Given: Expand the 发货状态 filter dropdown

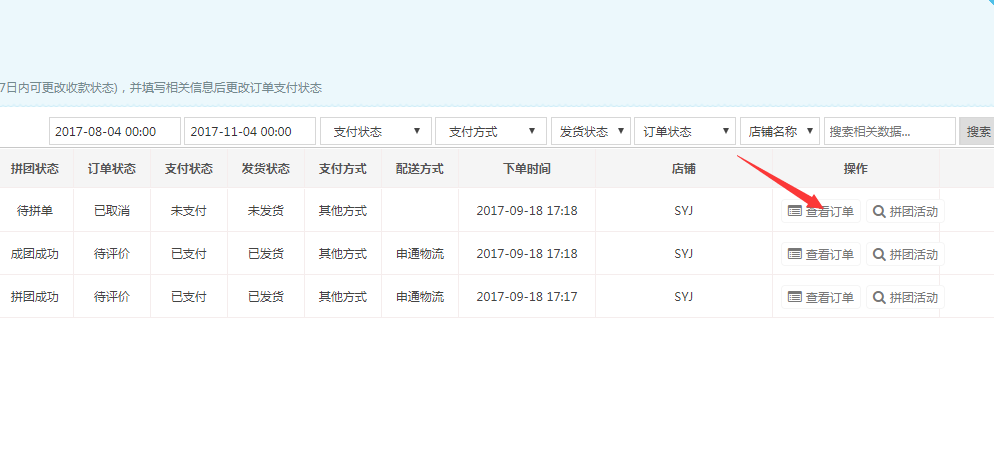Looking at the screenshot, I should click(x=590, y=131).
